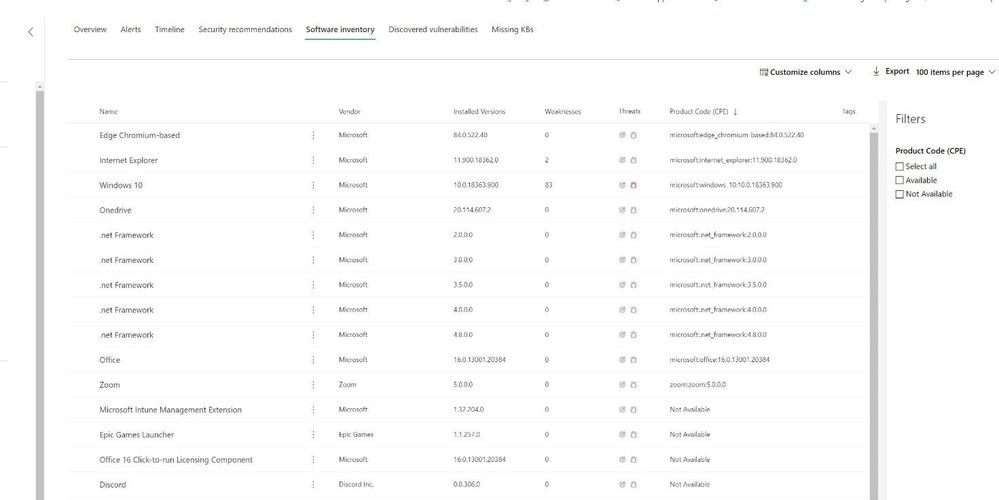Open the Epic Games Launcher entry
The height and width of the screenshot is (500, 999).
(137, 434)
